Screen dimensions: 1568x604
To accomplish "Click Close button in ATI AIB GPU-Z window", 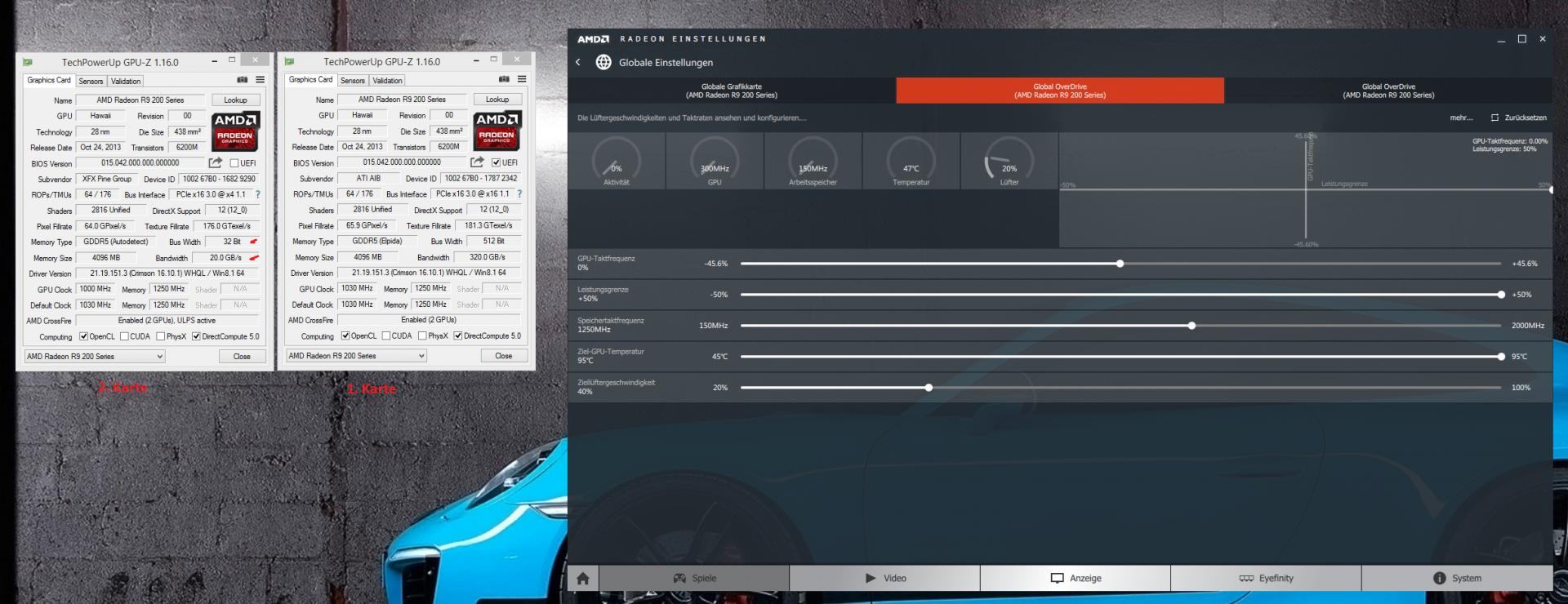I will coord(503,356).
